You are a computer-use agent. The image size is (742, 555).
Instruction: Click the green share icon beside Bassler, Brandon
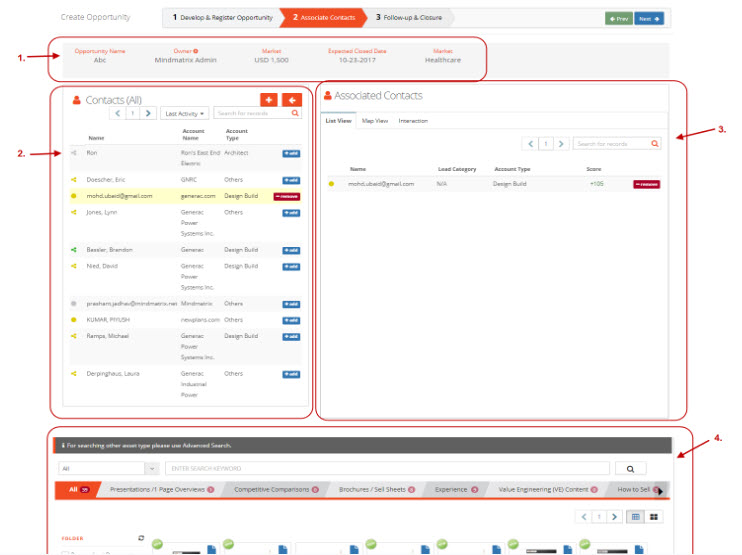click(x=74, y=249)
